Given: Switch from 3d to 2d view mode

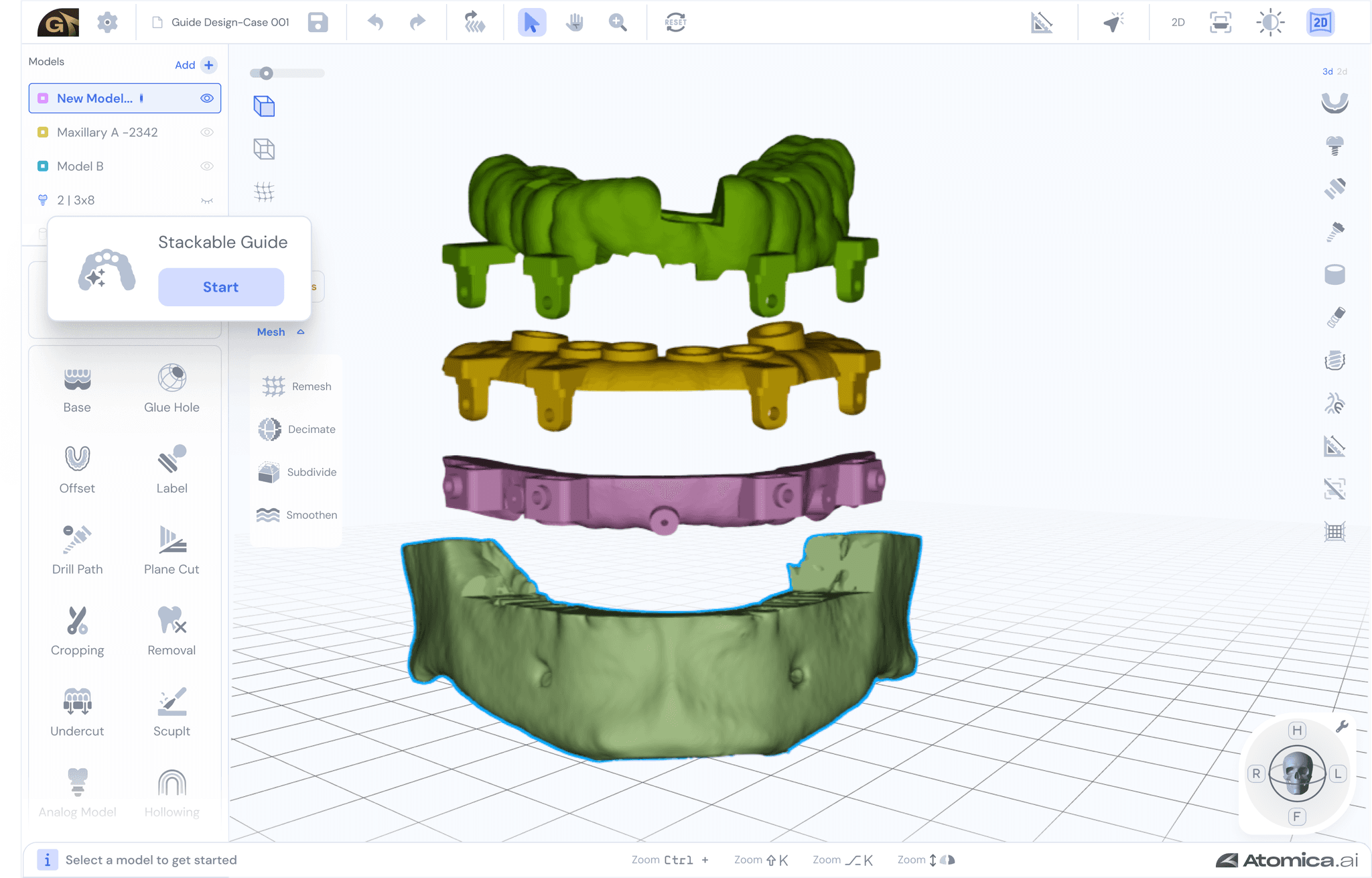Looking at the screenshot, I should pos(1342,71).
